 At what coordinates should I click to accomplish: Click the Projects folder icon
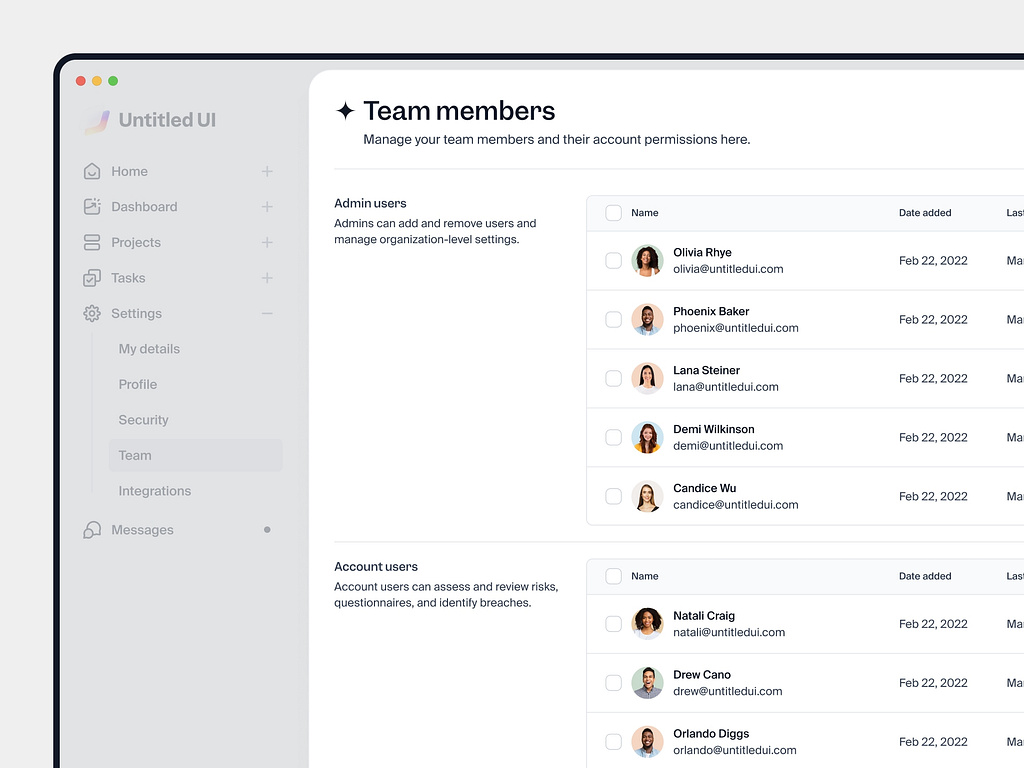(x=91, y=242)
